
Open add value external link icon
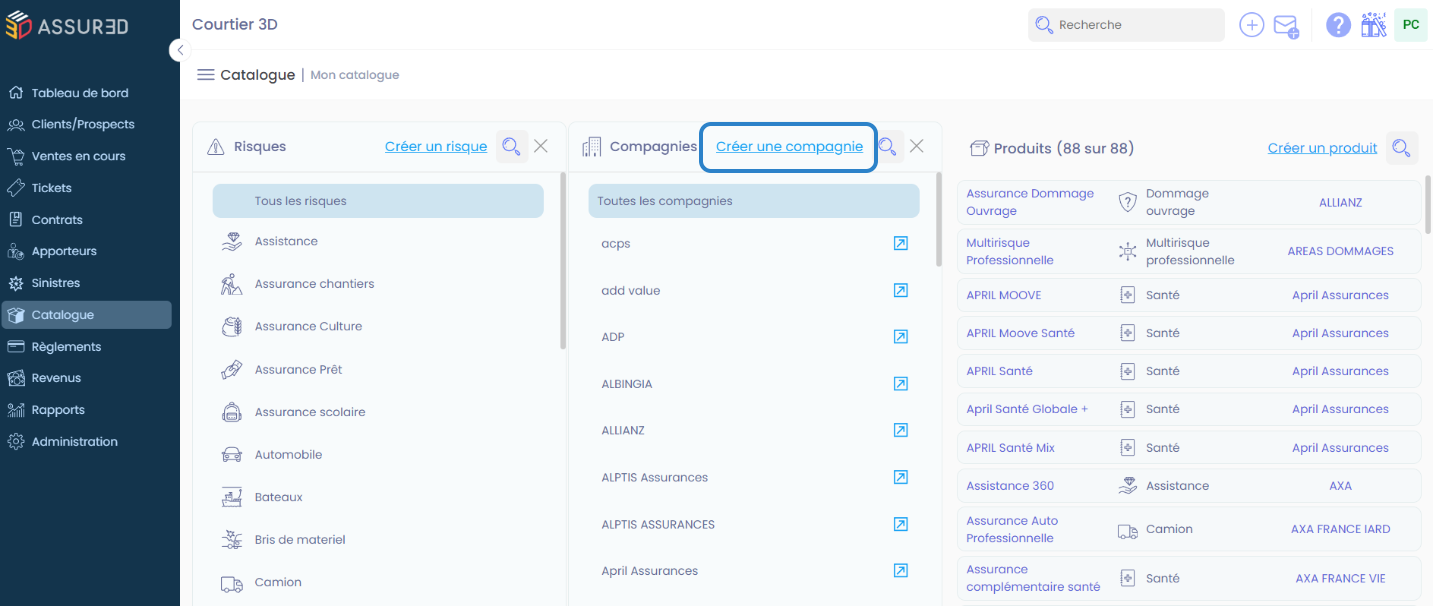coord(900,290)
